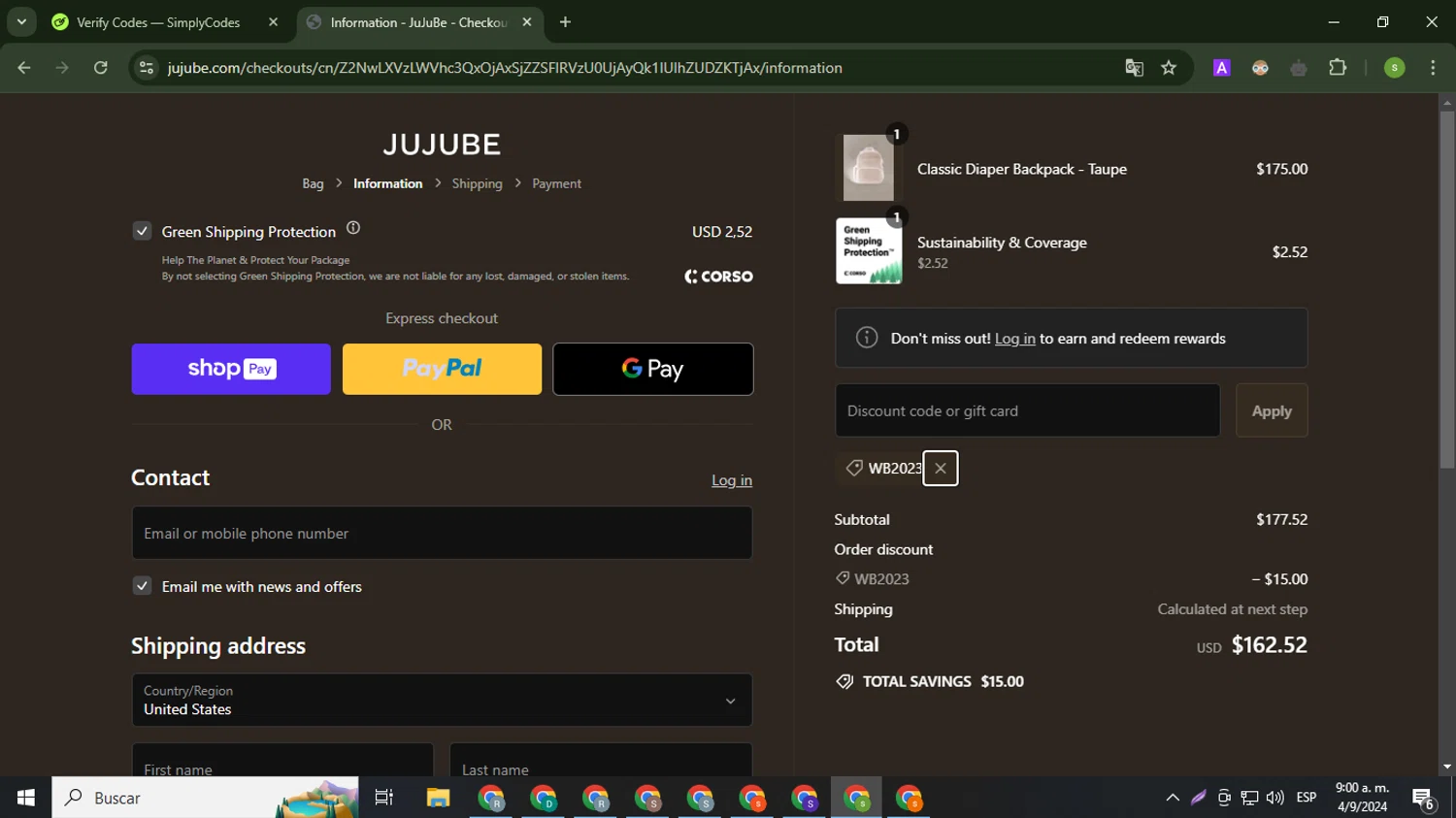
Task: Focus Email or mobile phone number field
Action: pos(442,533)
